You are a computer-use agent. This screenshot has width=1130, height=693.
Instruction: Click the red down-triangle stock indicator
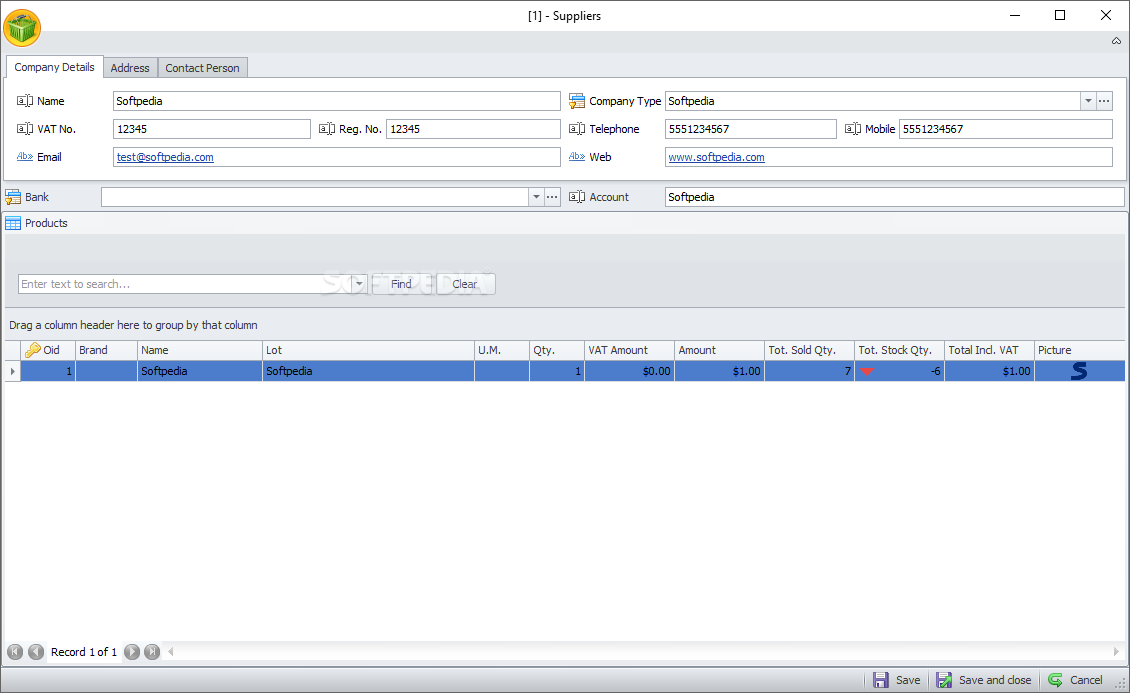867,372
